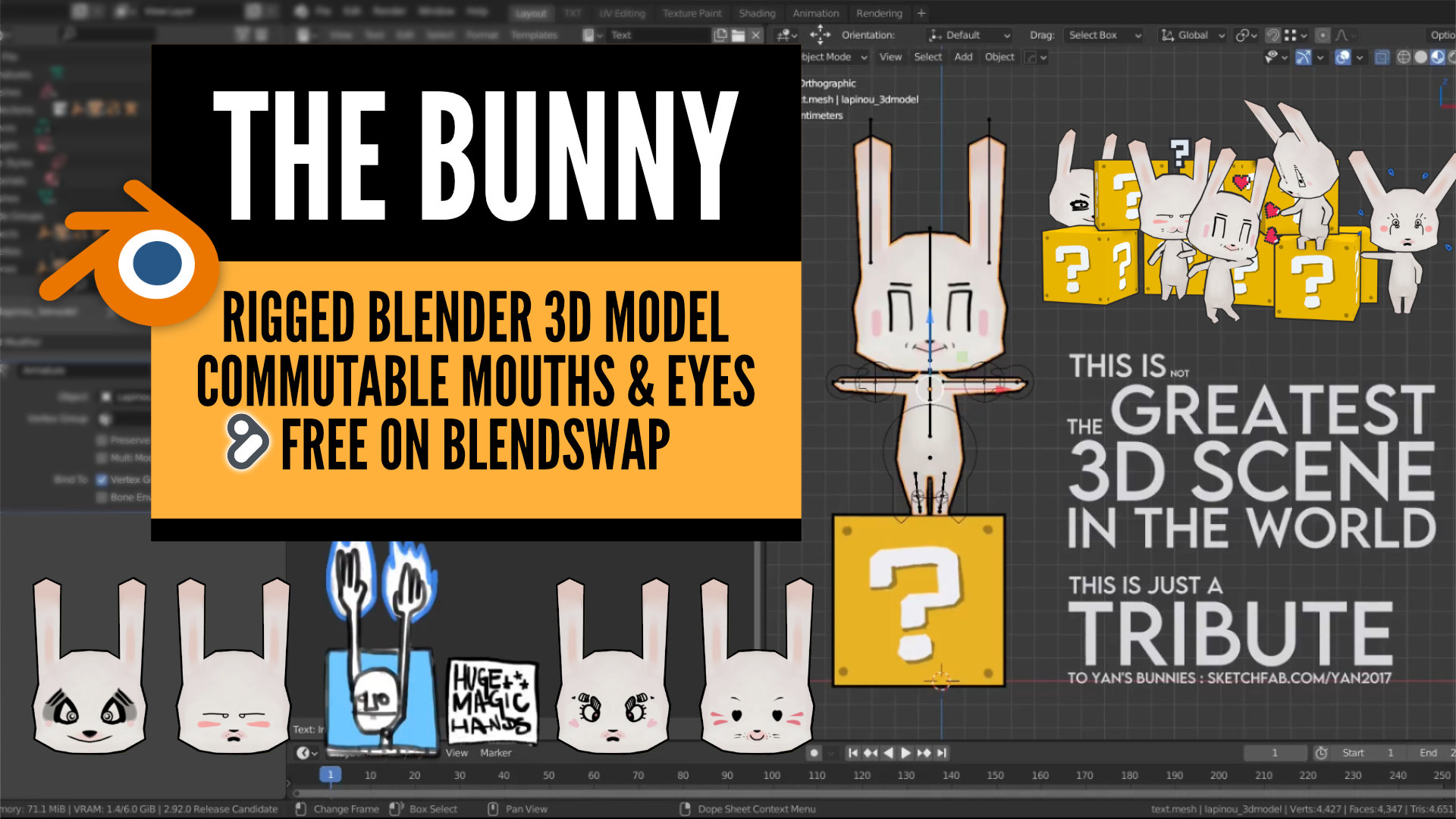
Task: Click the viewport gizmos icon
Action: point(1303,57)
